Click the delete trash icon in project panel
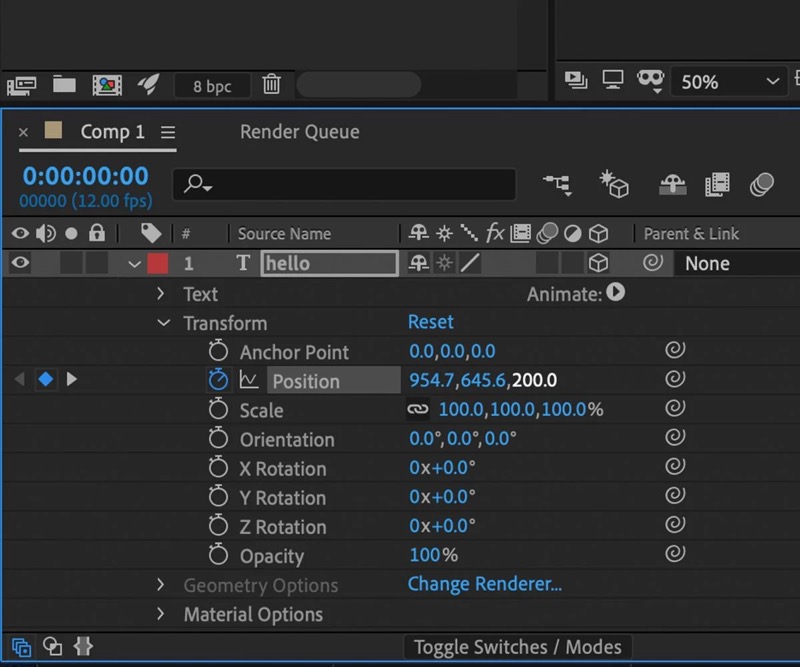 pos(271,85)
